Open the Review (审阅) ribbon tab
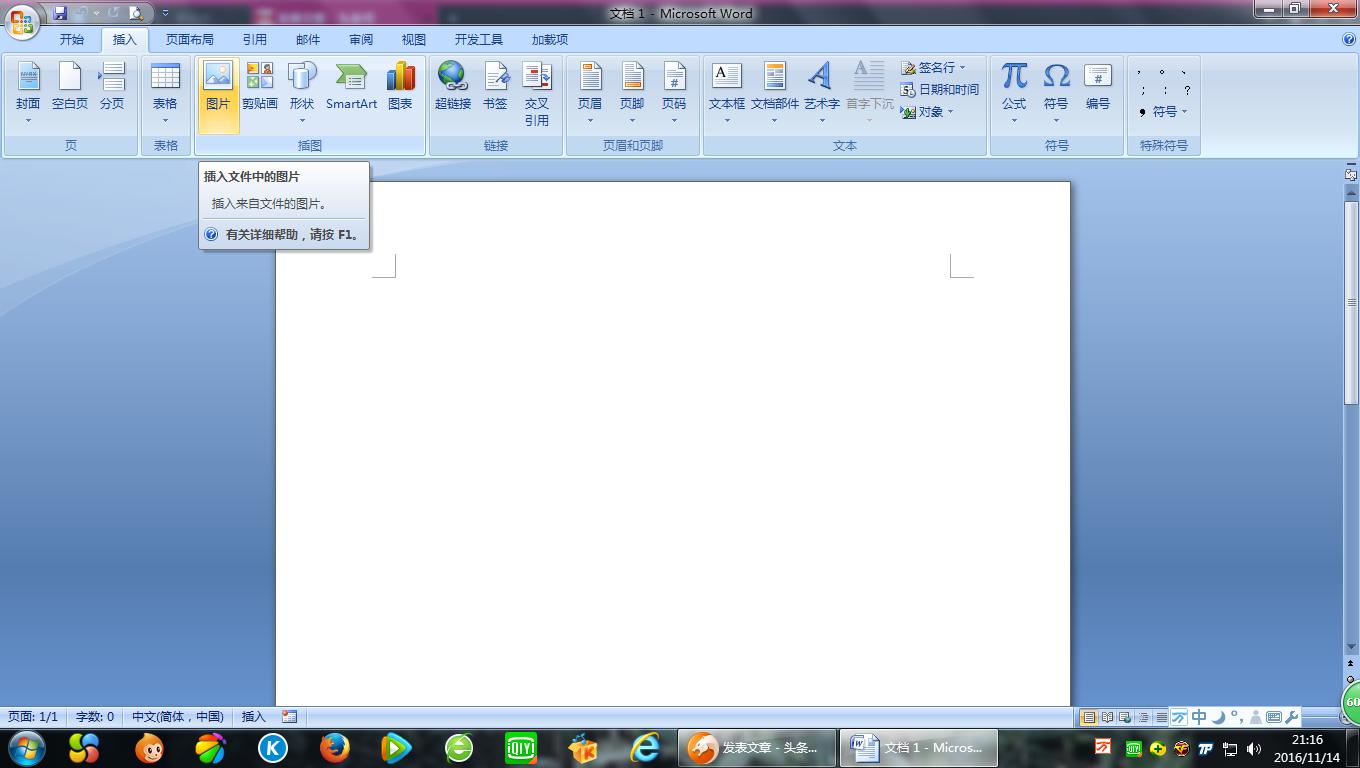The height and width of the screenshot is (768, 1360). 361,40
